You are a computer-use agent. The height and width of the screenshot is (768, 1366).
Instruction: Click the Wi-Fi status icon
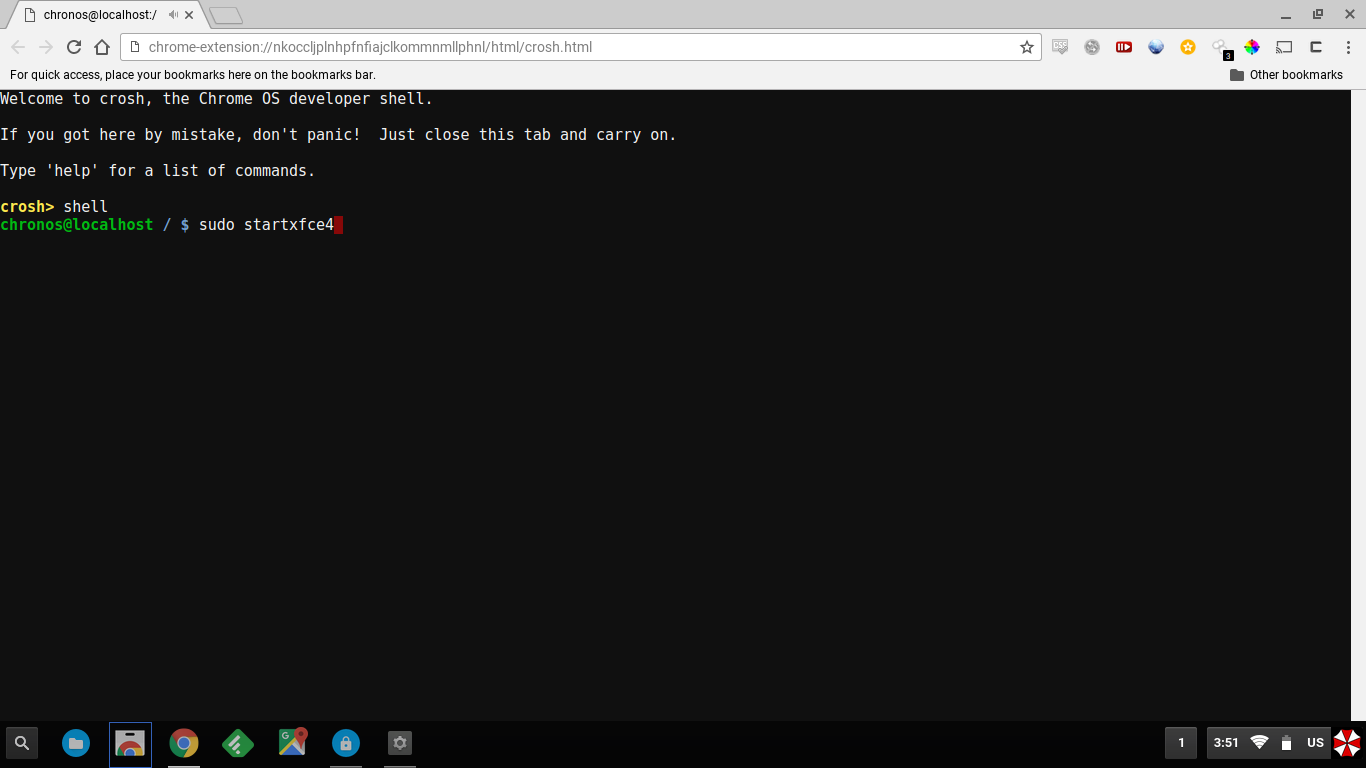(x=1259, y=743)
